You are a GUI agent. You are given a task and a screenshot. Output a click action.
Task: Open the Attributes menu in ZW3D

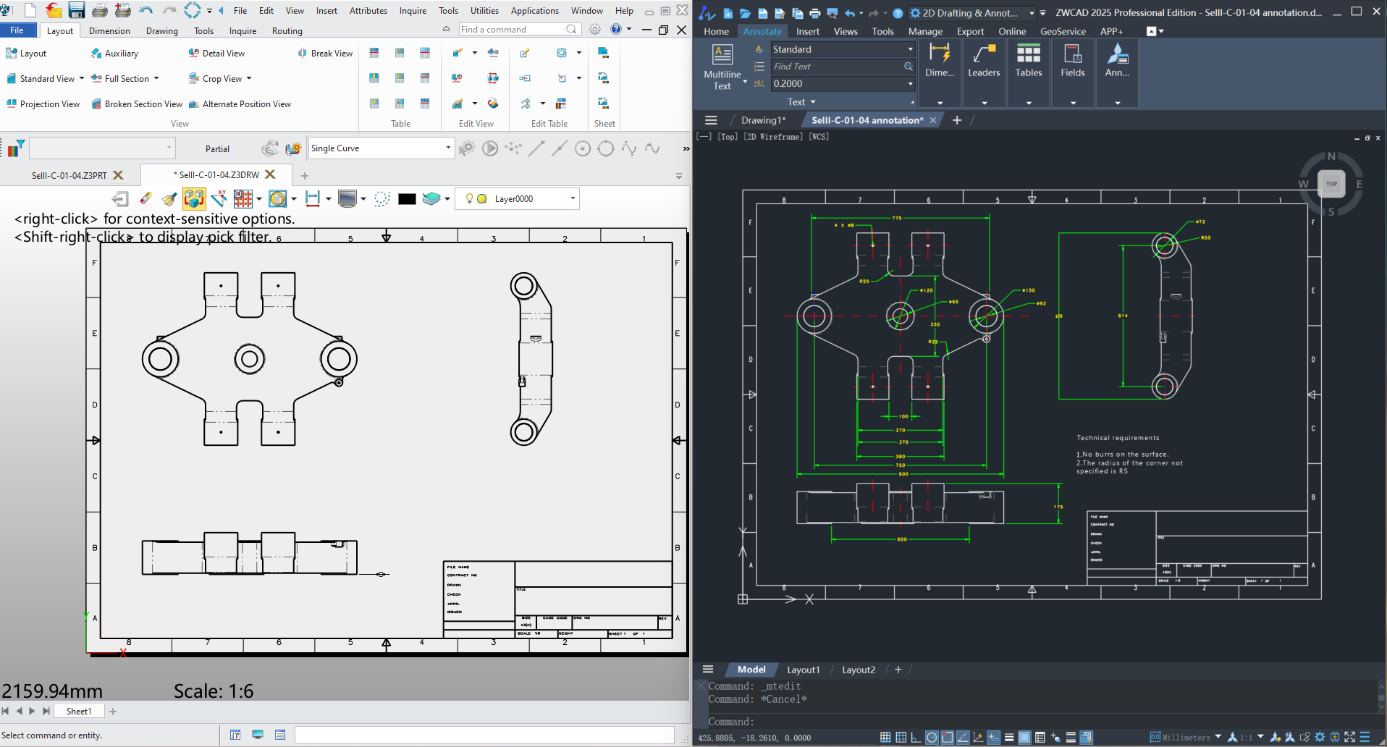point(368,11)
